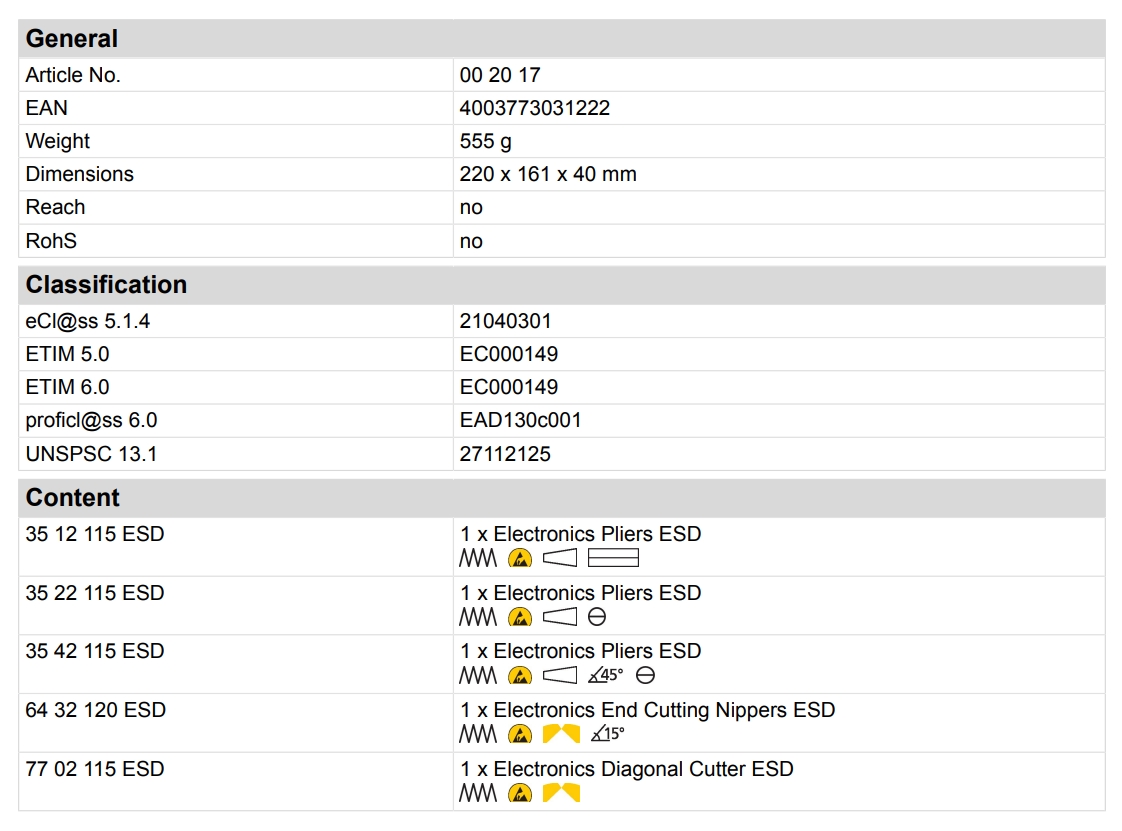Viewport: 1122px width, 831px height.
Task: Click the ESD warning symbol in the 35 22 115 row
Action: pos(520,618)
